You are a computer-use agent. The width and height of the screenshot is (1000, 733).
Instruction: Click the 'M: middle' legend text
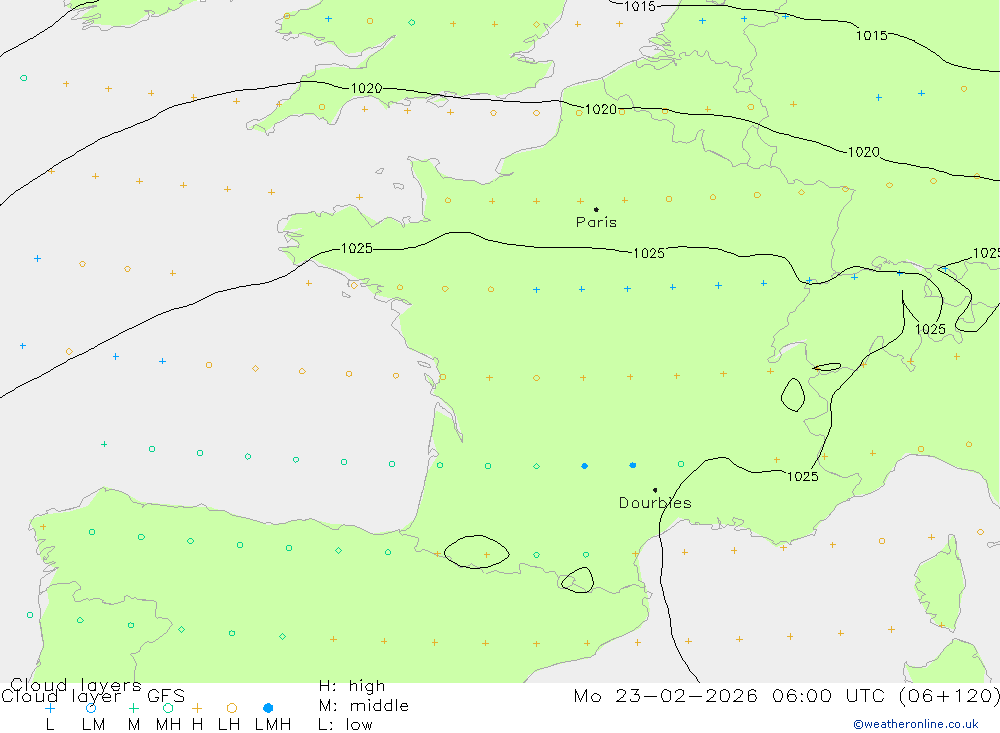coord(364,706)
